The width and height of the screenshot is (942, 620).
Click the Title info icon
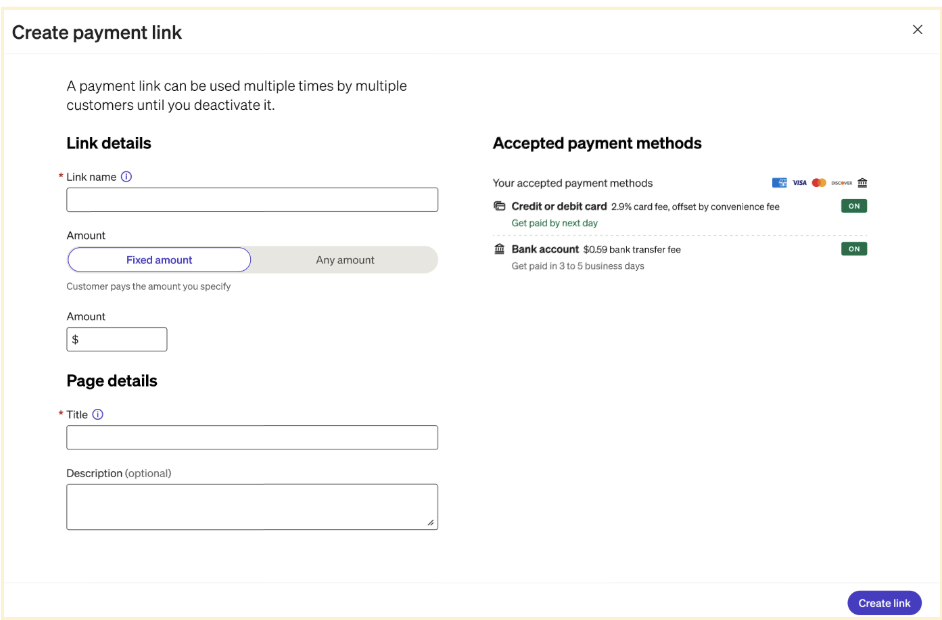(x=98, y=415)
